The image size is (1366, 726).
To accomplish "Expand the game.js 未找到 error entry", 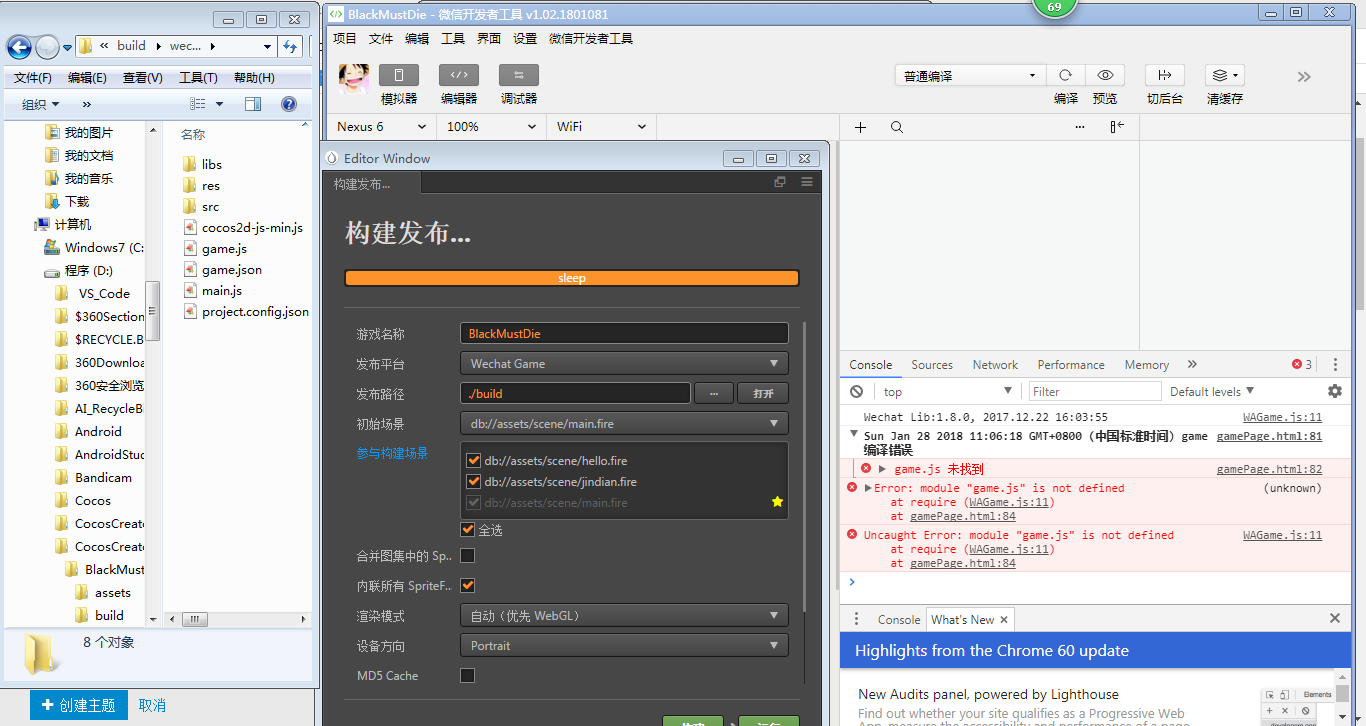I will point(882,469).
